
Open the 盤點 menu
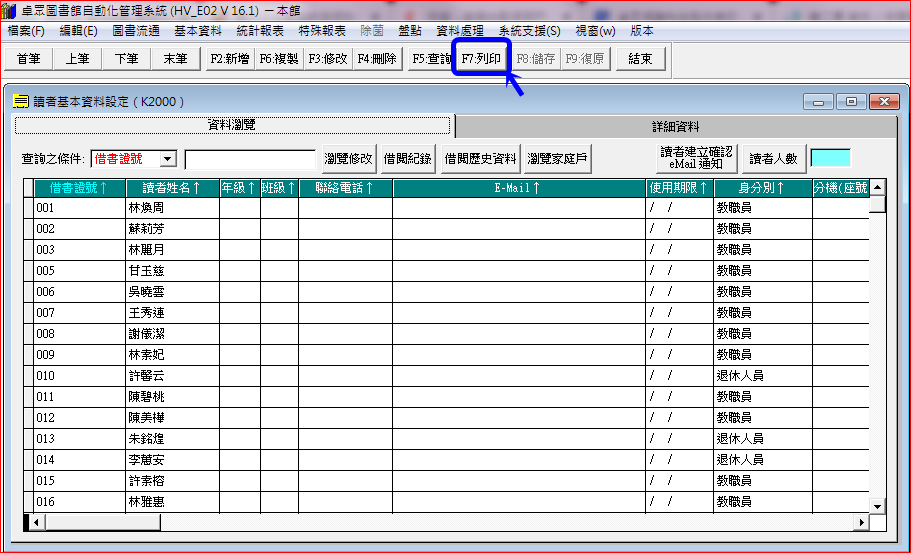coord(410,31)
